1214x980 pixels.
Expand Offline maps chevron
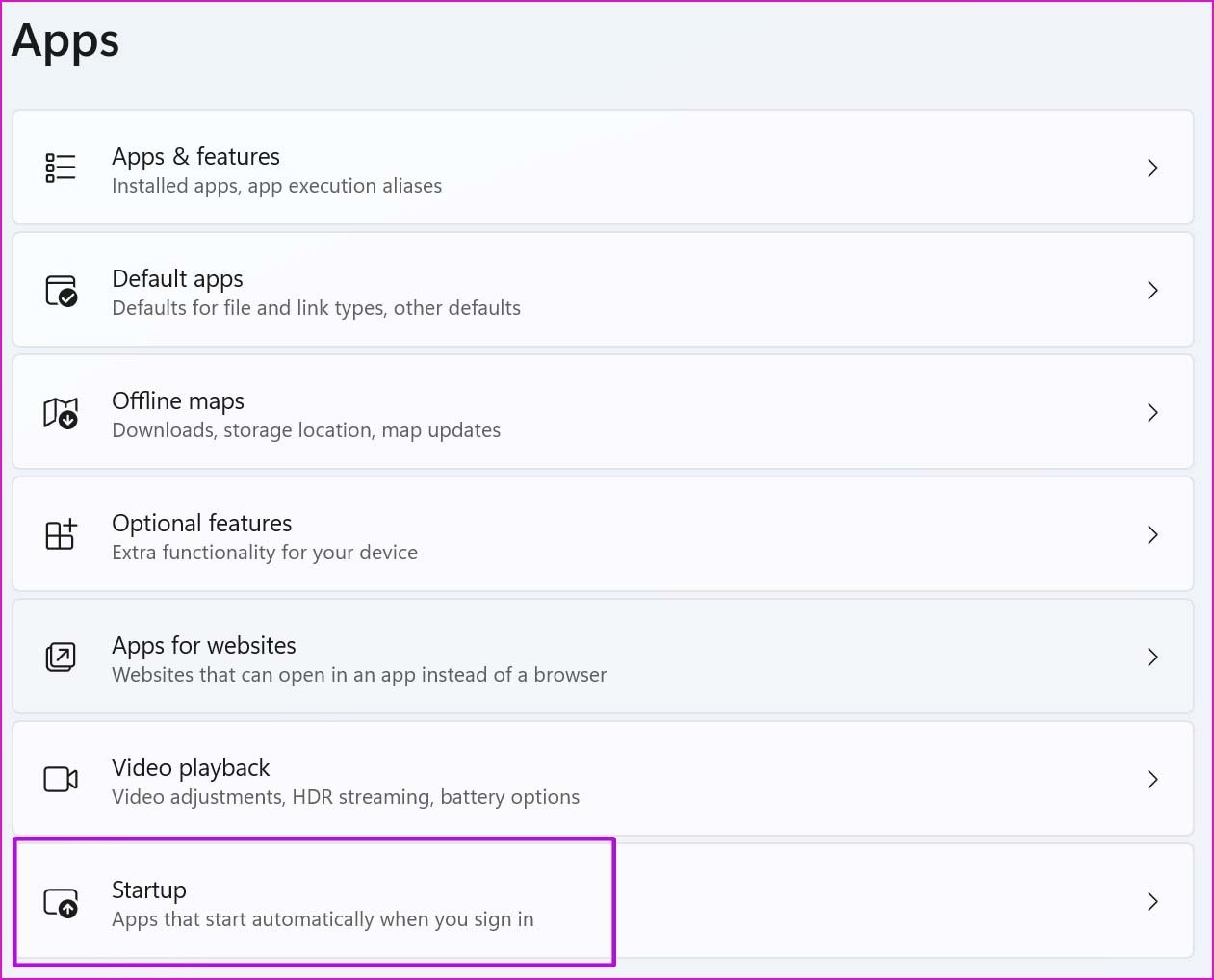tap(1152, 412)
